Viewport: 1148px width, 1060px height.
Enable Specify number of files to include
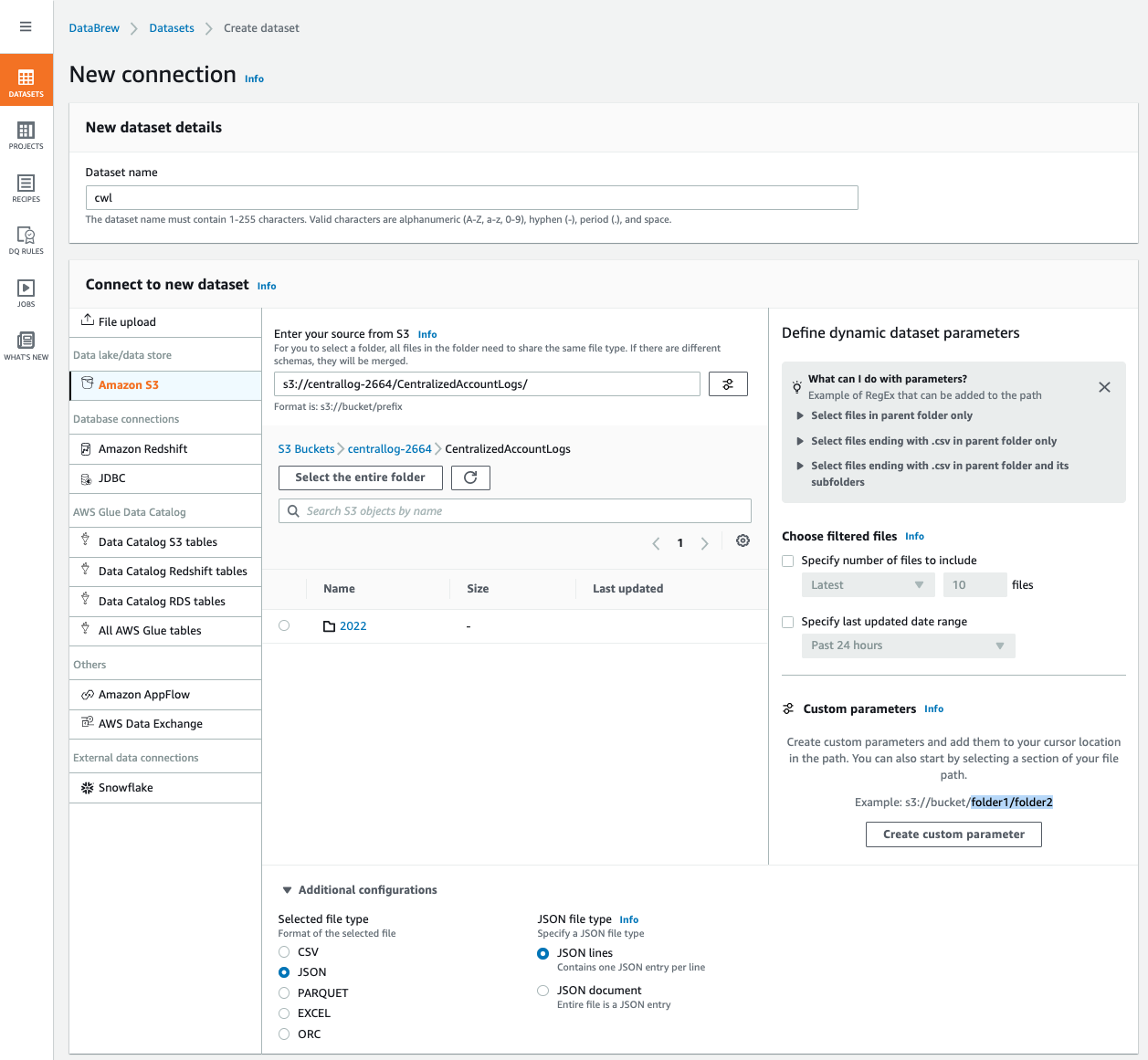788,561
